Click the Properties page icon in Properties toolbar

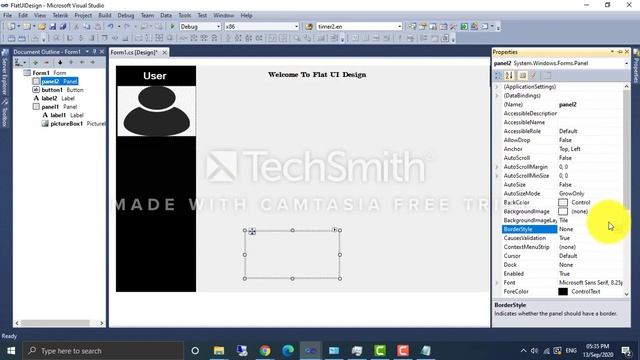coord(522,76)
